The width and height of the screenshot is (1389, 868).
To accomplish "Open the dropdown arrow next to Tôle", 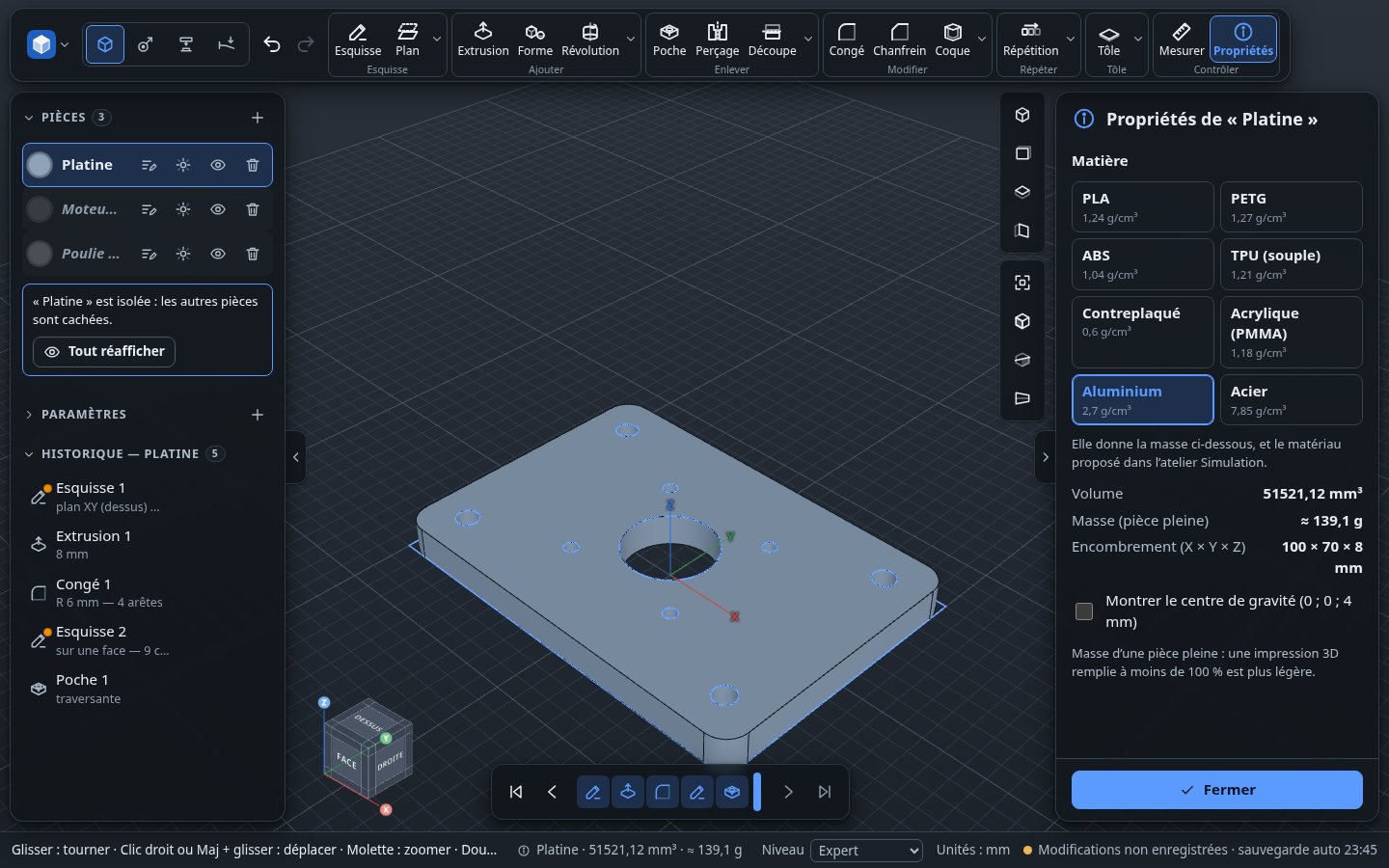I will coord(1138,40).
